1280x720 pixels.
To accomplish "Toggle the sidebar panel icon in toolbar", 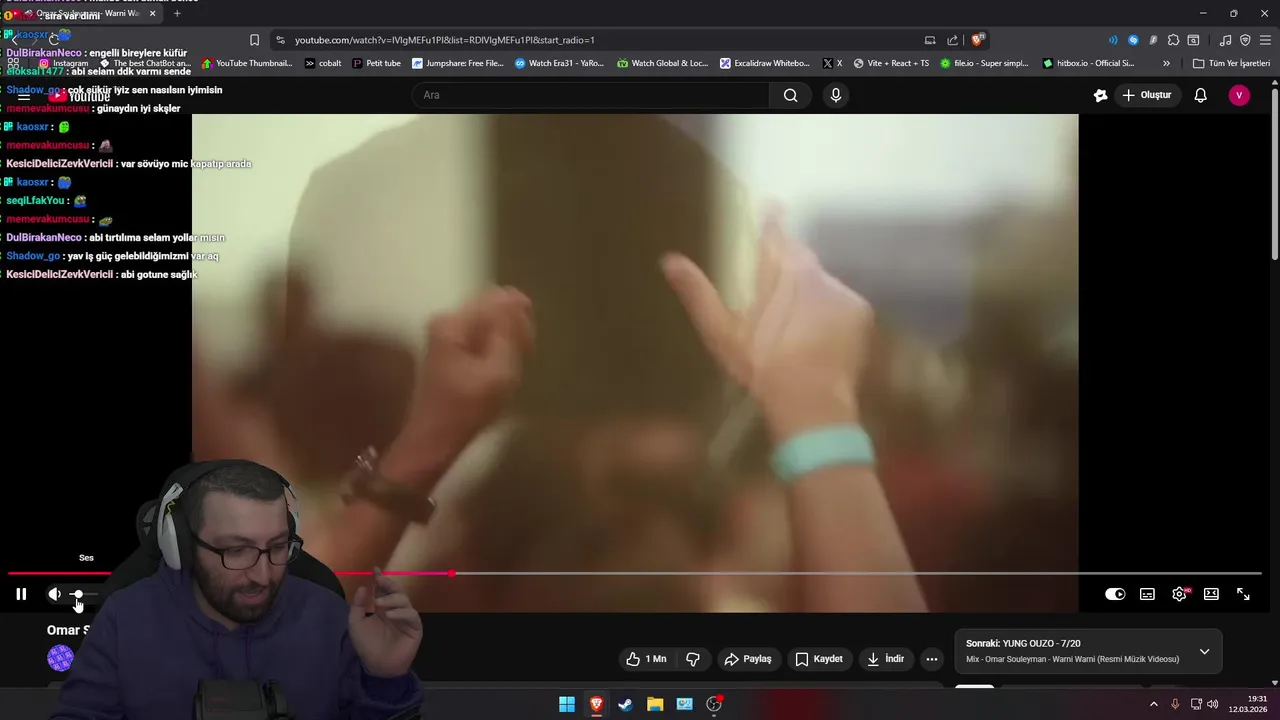I will click(x=1193, y=40).
